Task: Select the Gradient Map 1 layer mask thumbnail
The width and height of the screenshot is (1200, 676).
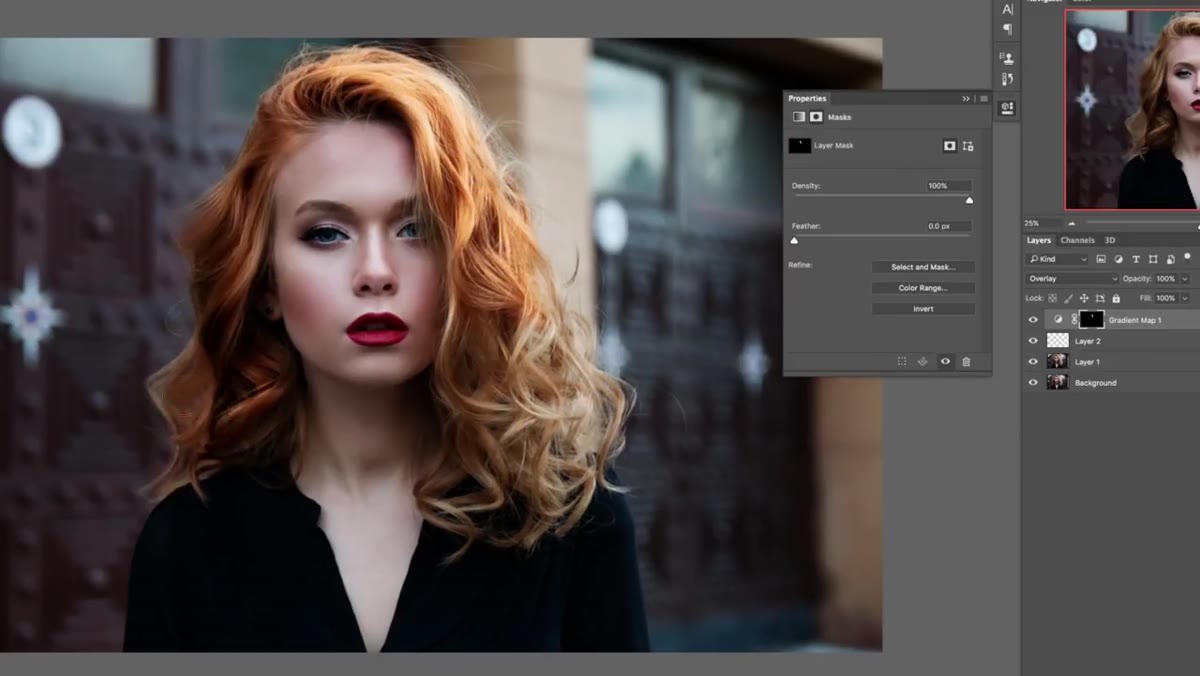Action: pos(1092,320)
